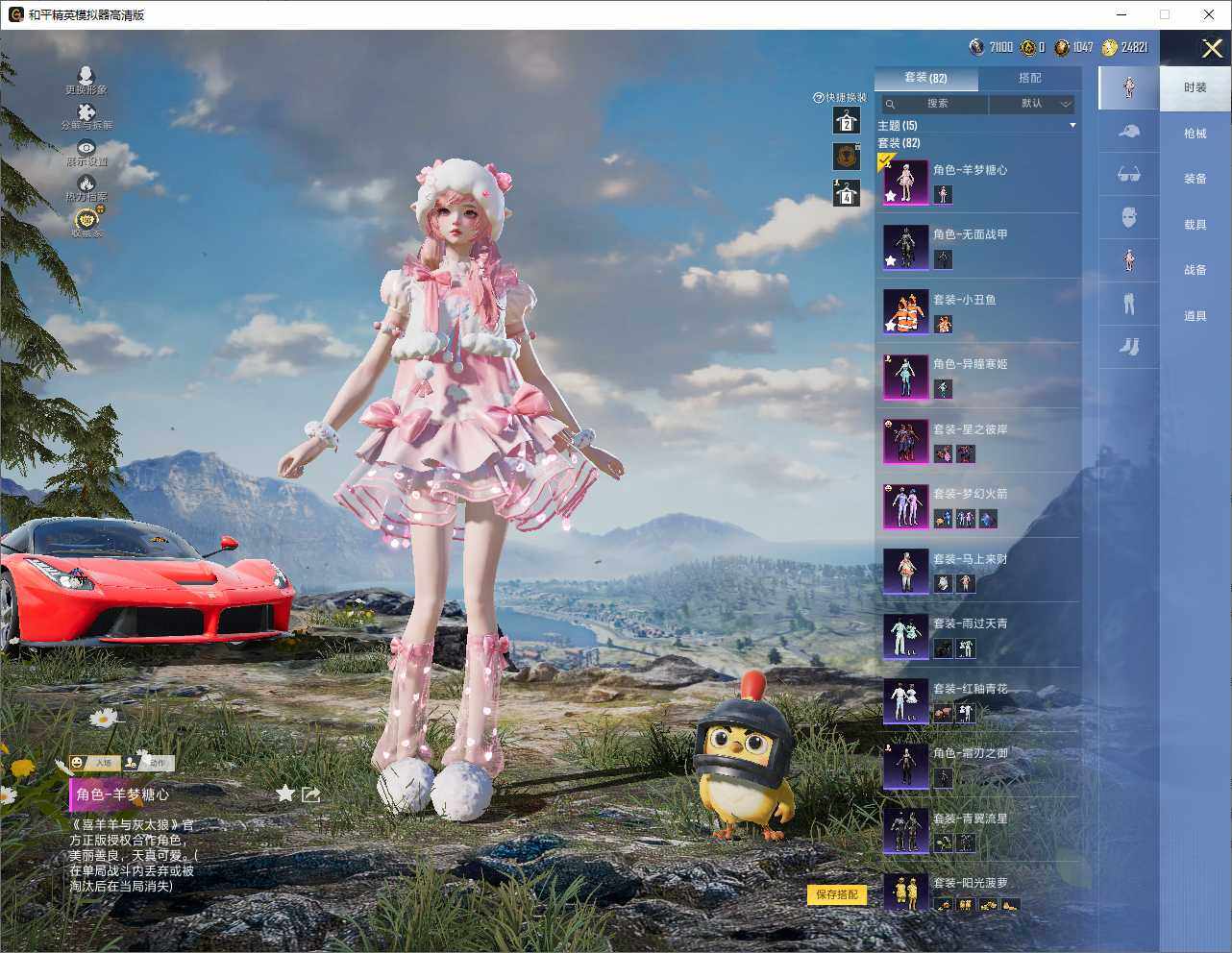Select the face mask category icon
This screenshot has height=953, width=1232.
coord(1128,217)
